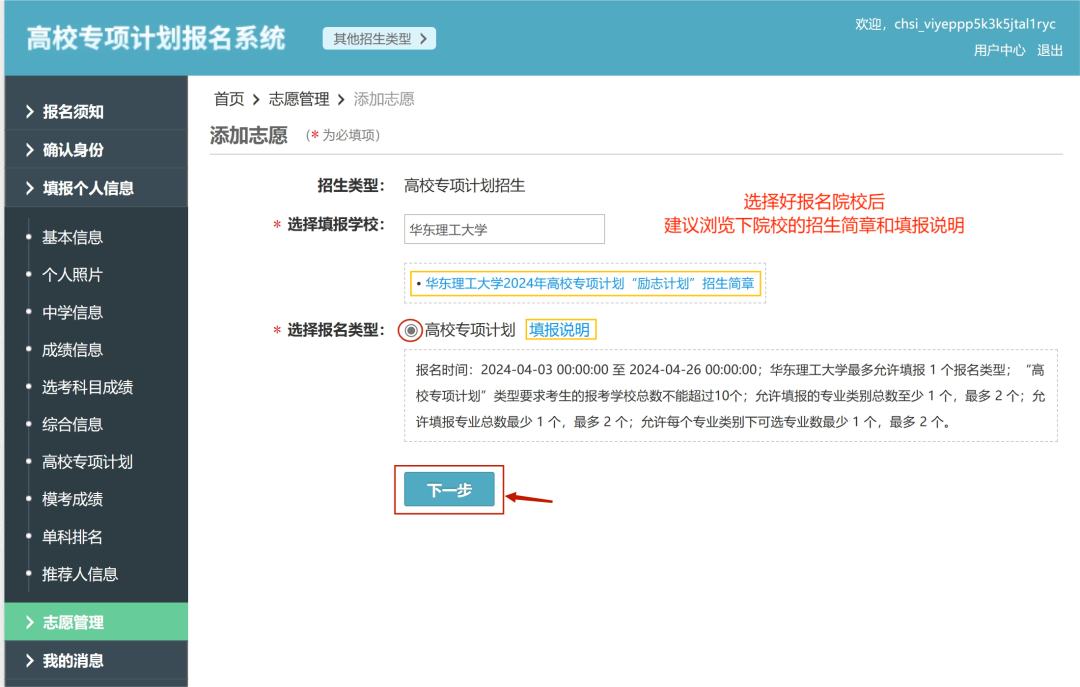This screenshot has width=1080, height=687.
Task: Navigate to 首页 via breadcrumb
Action: (228, 99)
